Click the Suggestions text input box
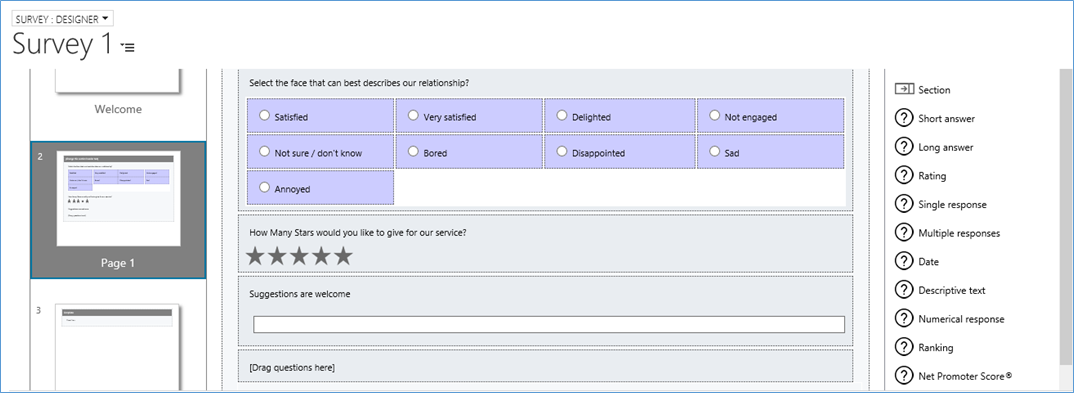This screenshot has width=1074, height=393. coord(549,325)
